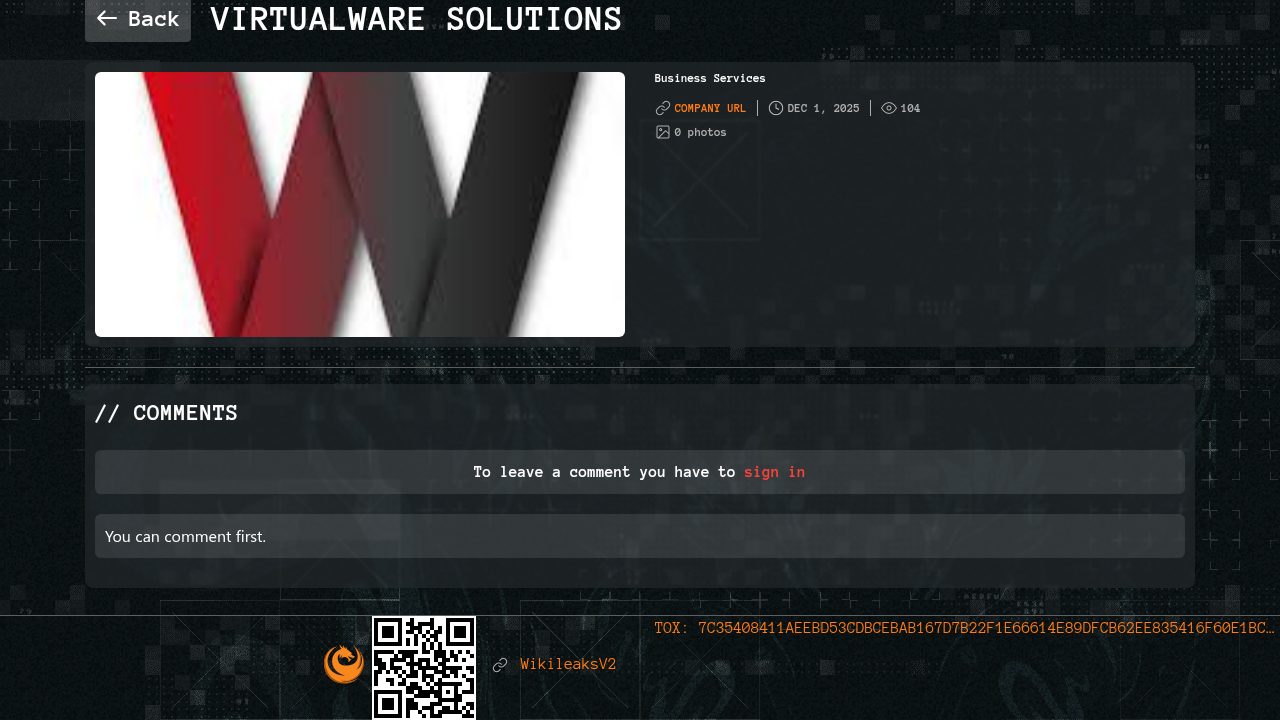1280x720 pixels.
Task: Click the chain link icon beside COMPANY URL
Action: (662, 108)
